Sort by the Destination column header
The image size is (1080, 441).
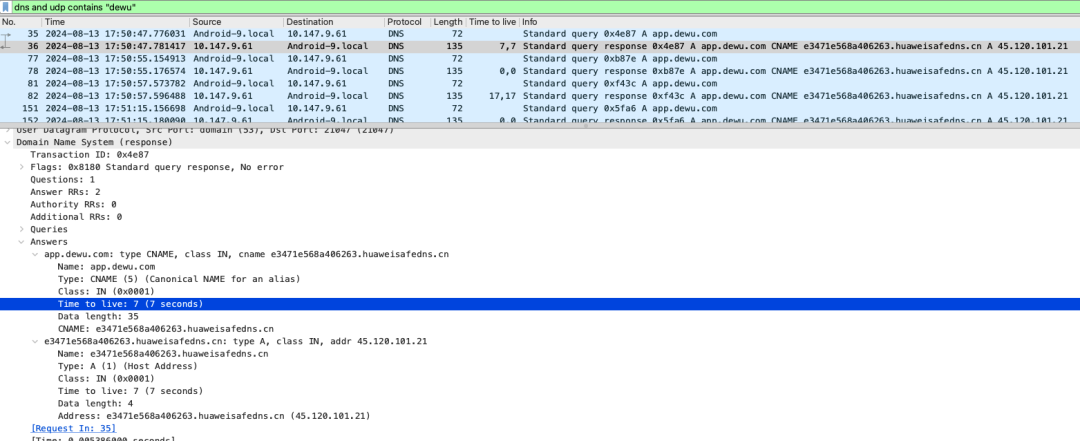pyautogui.click(x=333, y=22)
